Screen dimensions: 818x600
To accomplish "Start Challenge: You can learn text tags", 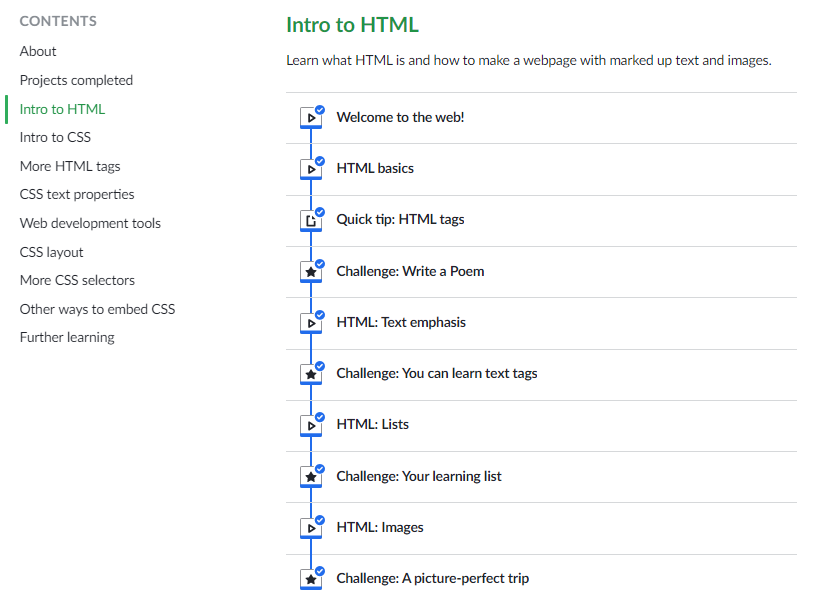I will pyautogui.click(x=437, y=373).
